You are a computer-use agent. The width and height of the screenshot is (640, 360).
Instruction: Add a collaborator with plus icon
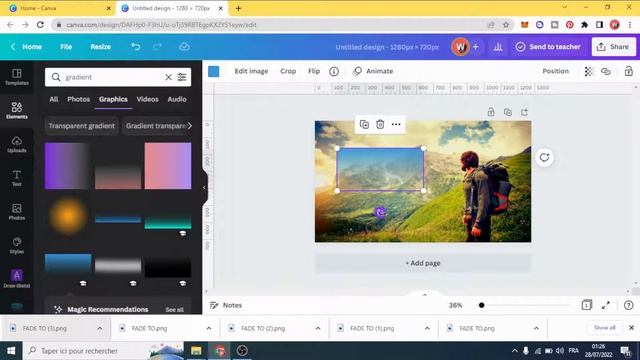pos(476,47)
